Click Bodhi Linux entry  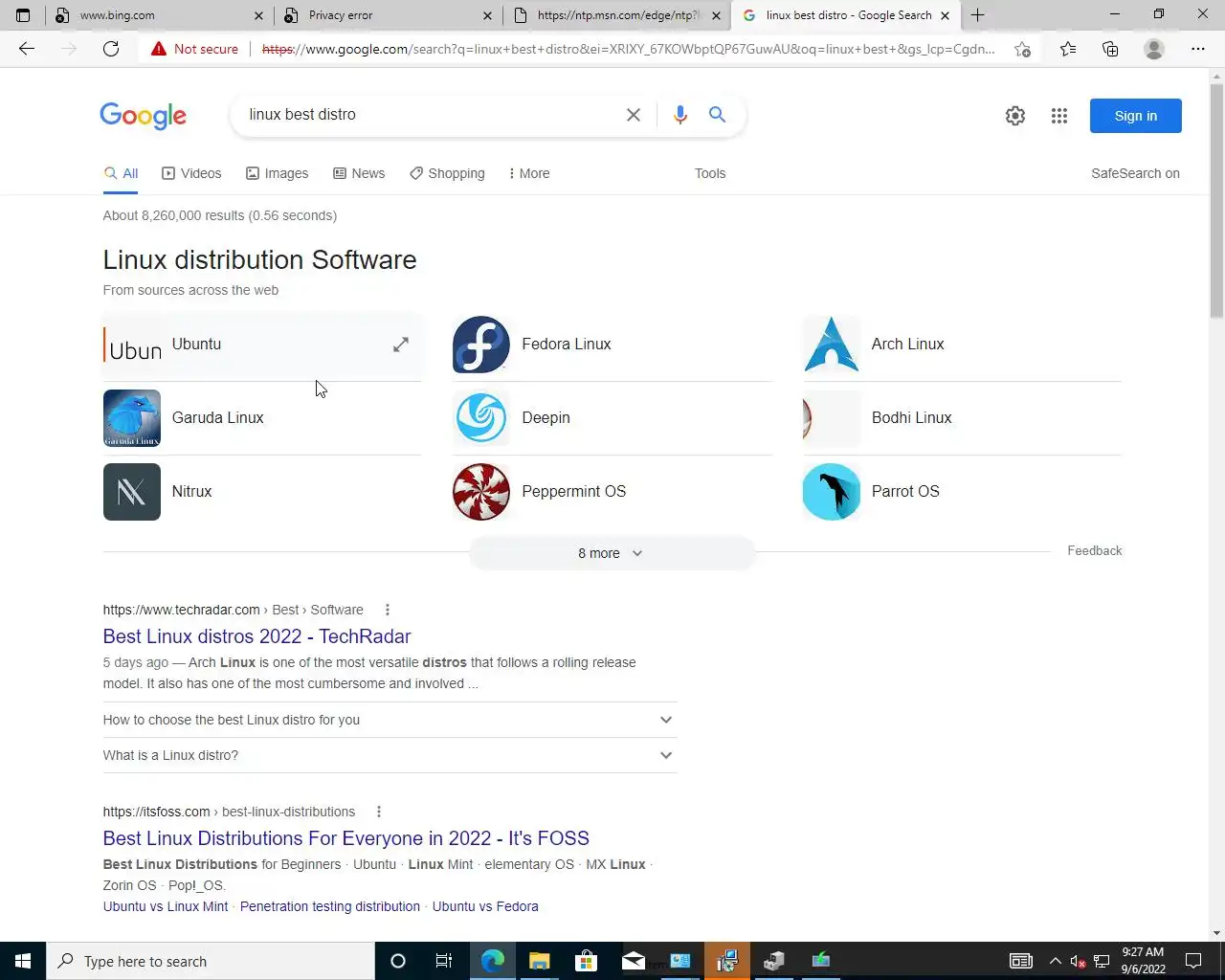pyautogui.click(x=962, y=418)
